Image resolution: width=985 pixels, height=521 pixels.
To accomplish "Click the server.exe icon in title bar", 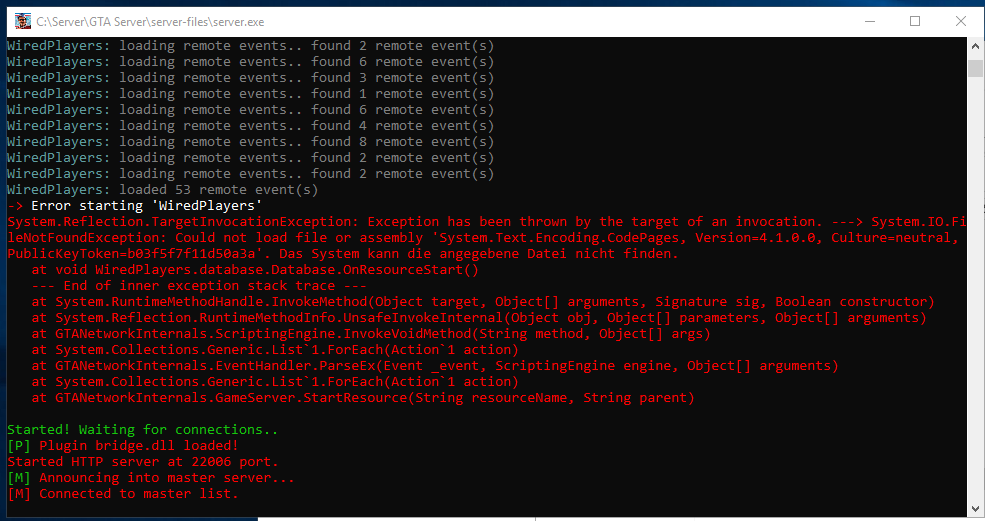I will (20, 20).
